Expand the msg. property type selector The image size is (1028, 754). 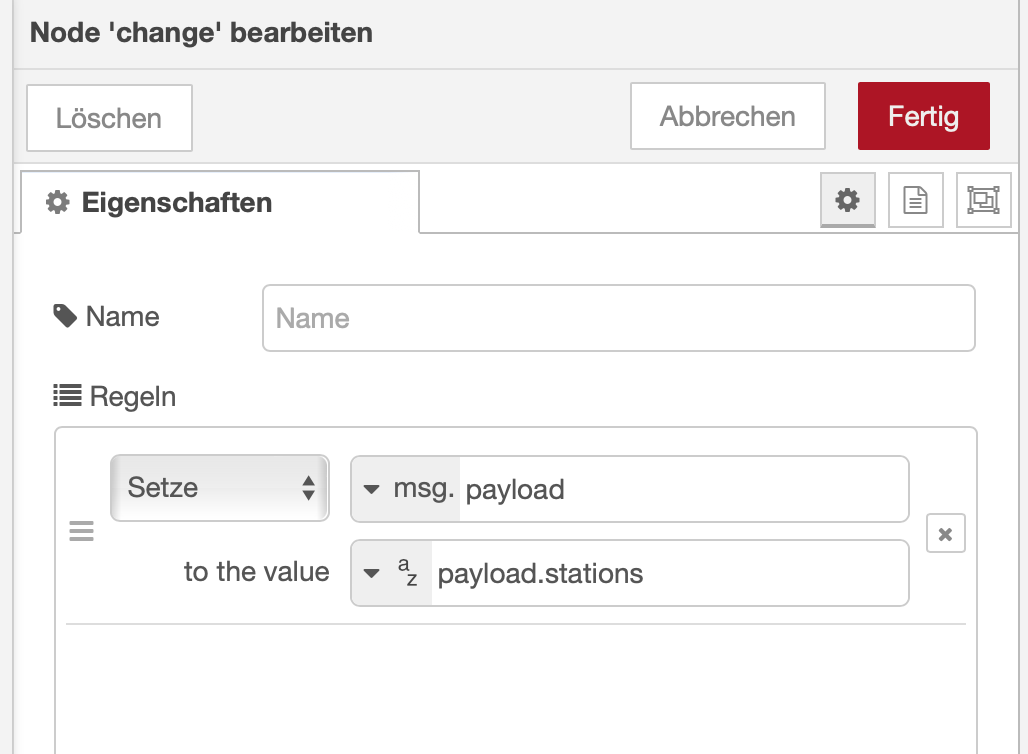[372, 489]
